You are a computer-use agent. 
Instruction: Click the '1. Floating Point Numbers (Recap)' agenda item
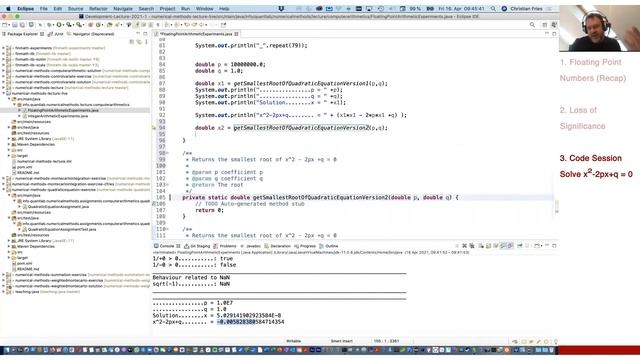593,70
